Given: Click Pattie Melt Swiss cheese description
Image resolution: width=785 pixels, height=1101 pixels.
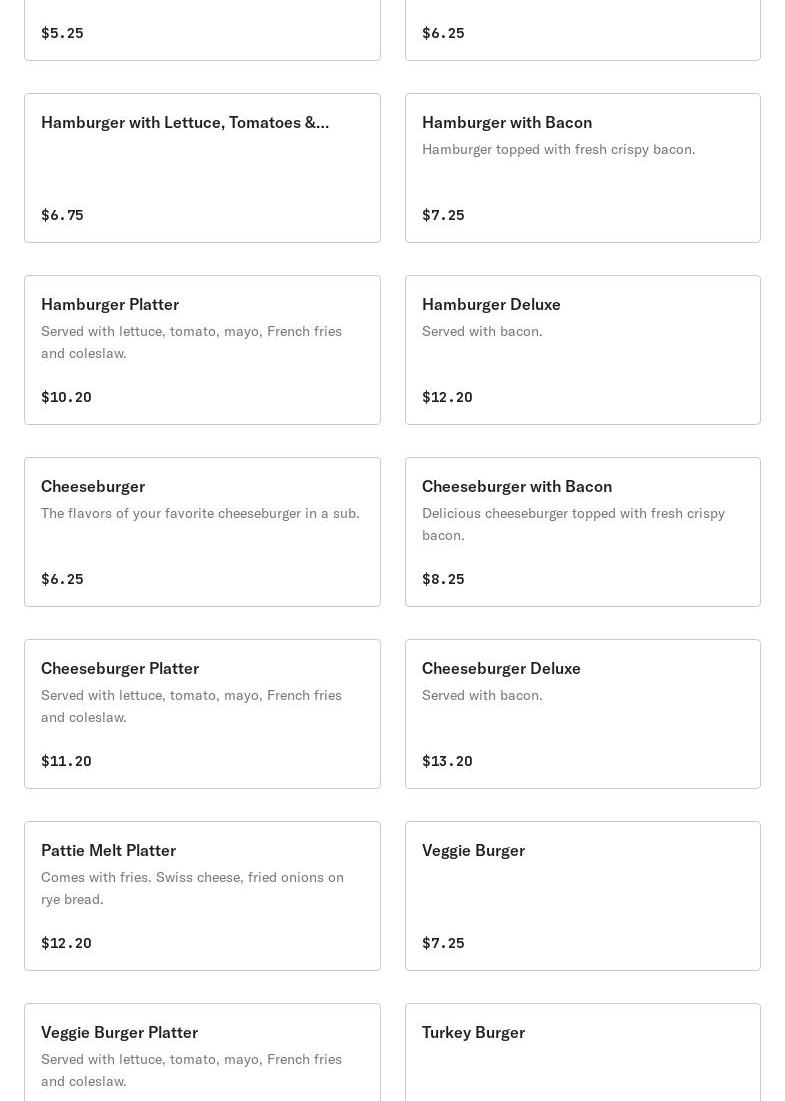Looking at the screenshot, I should point(192,888).
